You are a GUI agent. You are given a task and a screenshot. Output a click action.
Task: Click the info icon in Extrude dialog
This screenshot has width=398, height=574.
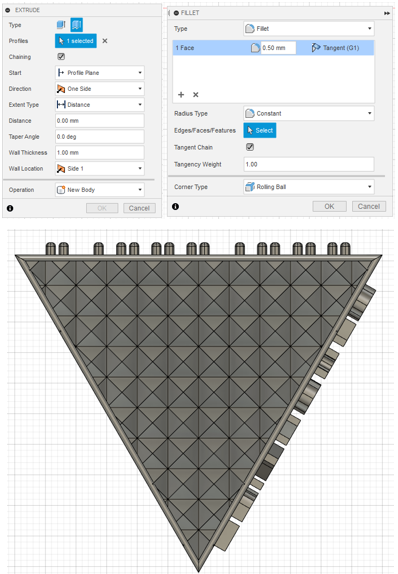point(10,208)
